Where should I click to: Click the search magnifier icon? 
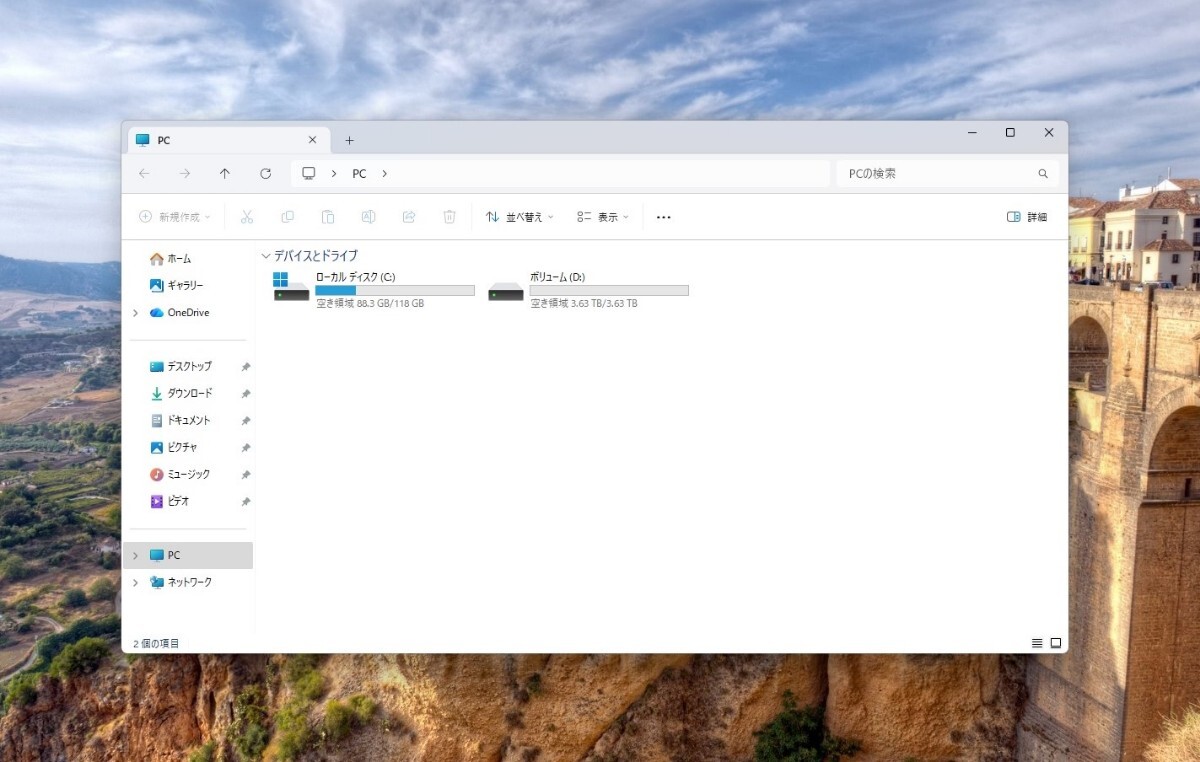click(1043, 173)
